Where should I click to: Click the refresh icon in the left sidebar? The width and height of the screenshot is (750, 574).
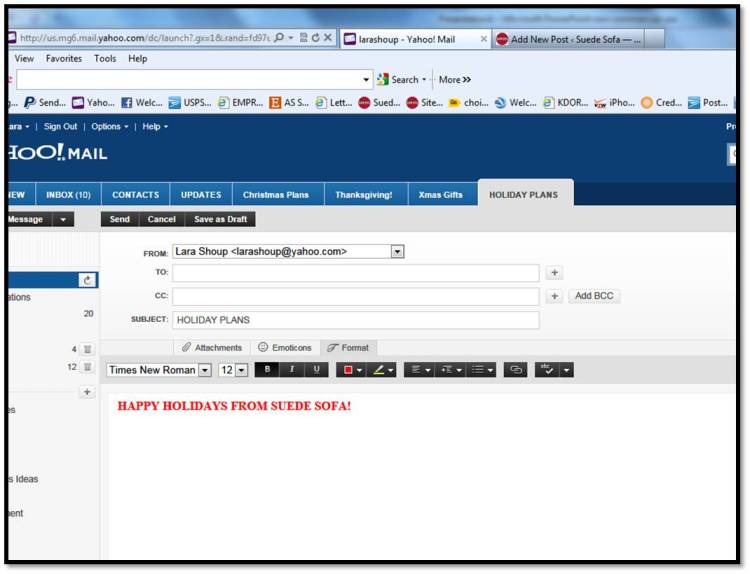pyautogui.click(x=87, y=281)
